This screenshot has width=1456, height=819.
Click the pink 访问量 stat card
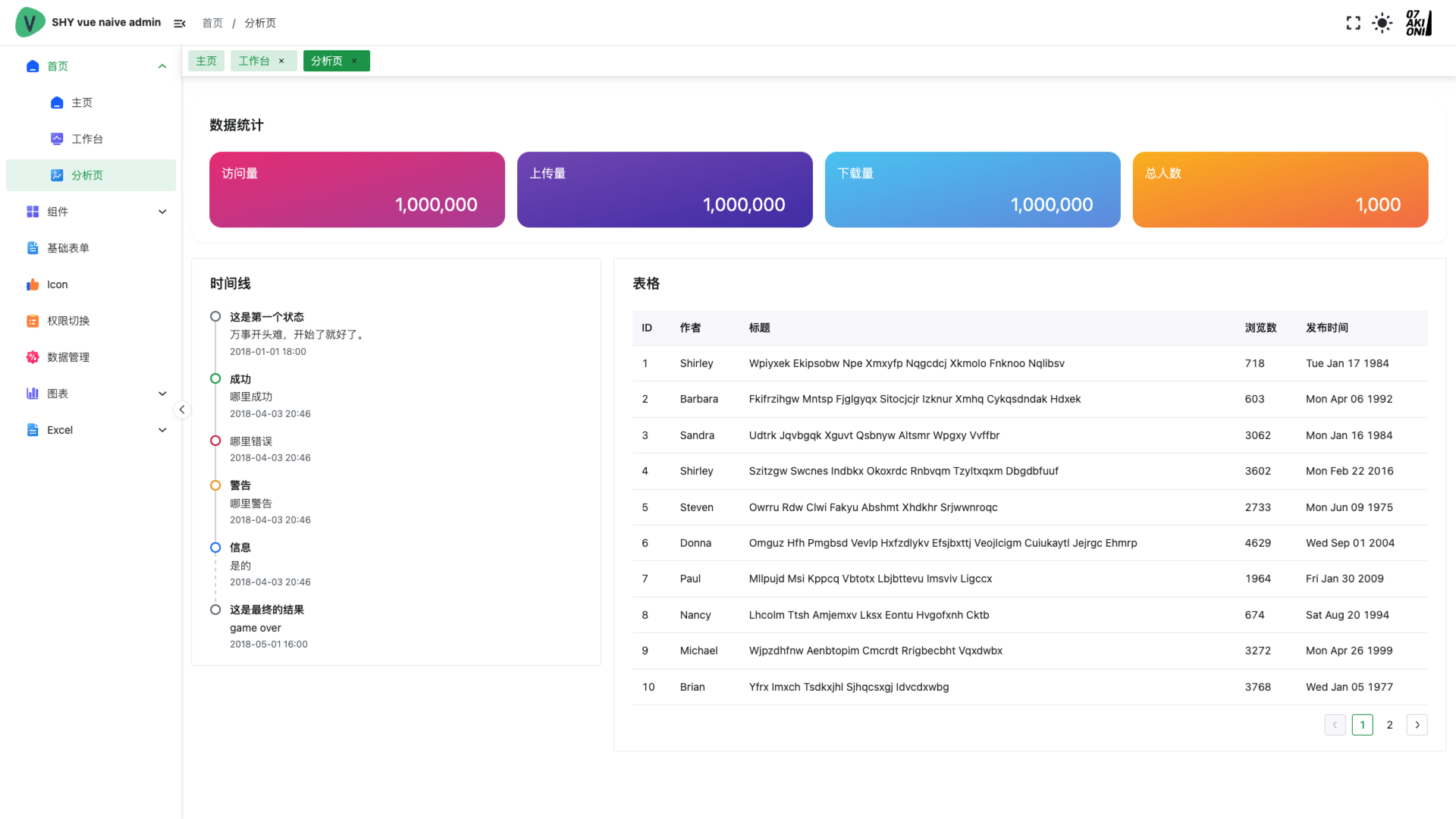pyautogui.click(x=357, y=190)
